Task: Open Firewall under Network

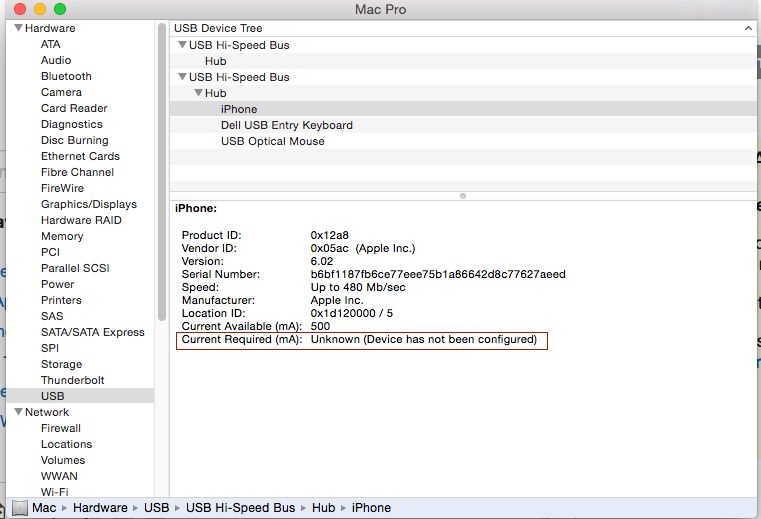Action: (x=61, y=429)
